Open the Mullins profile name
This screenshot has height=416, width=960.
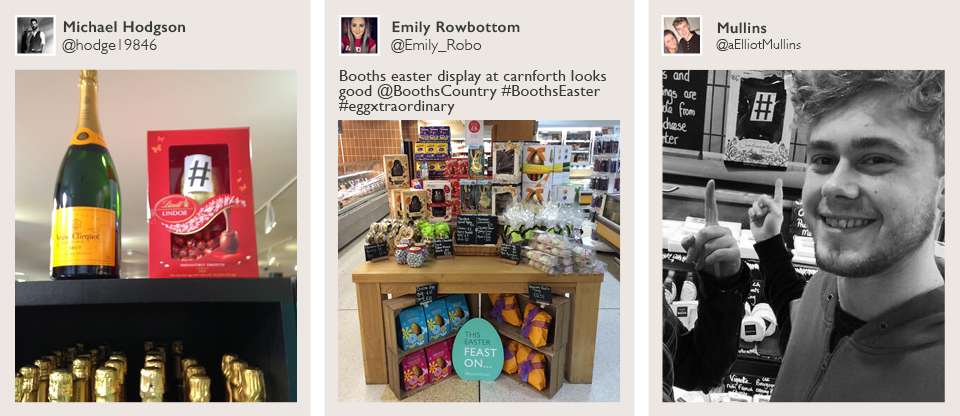click(x=742, y=28)
